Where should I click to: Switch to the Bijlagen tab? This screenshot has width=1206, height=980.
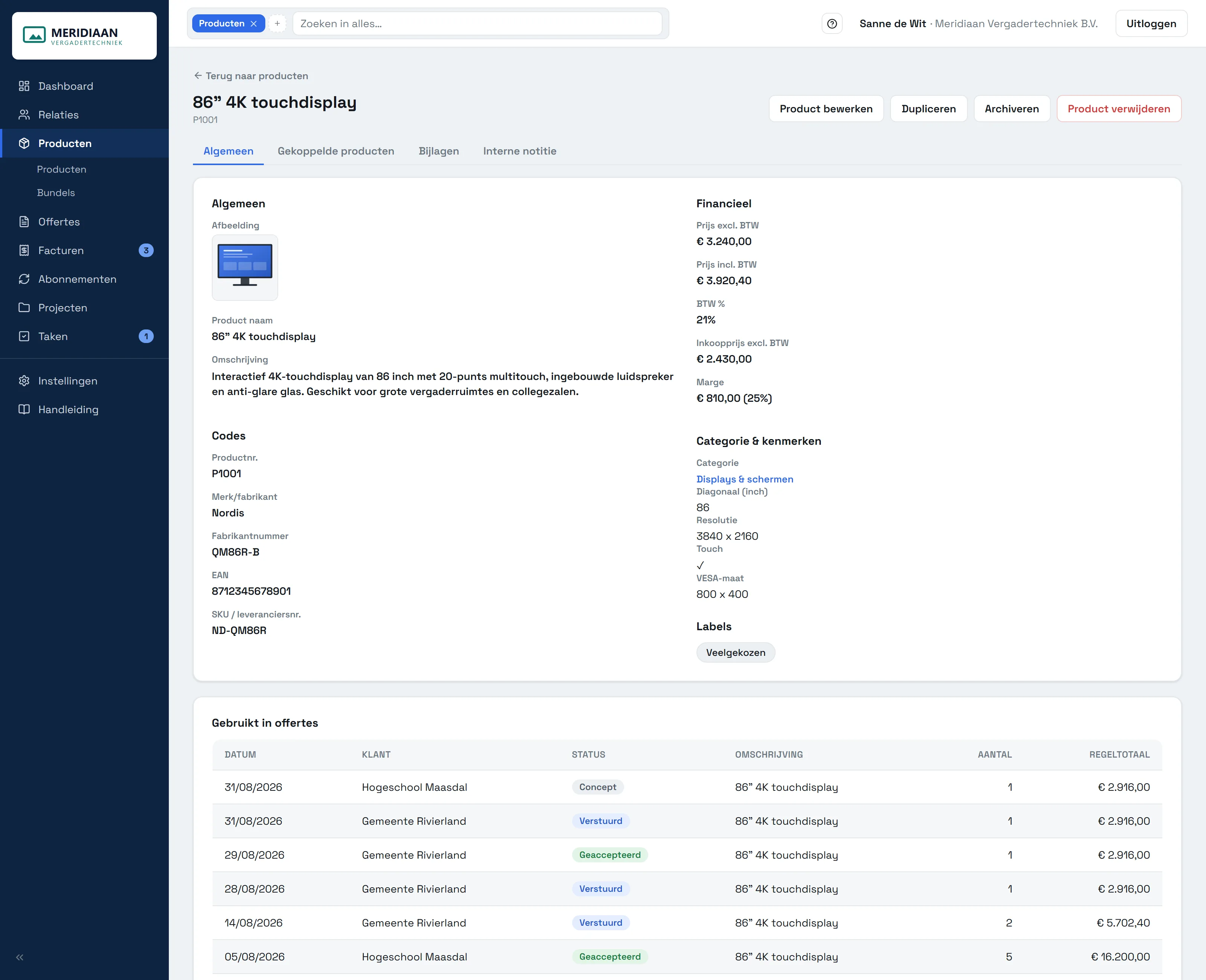[x=439, y=151]
